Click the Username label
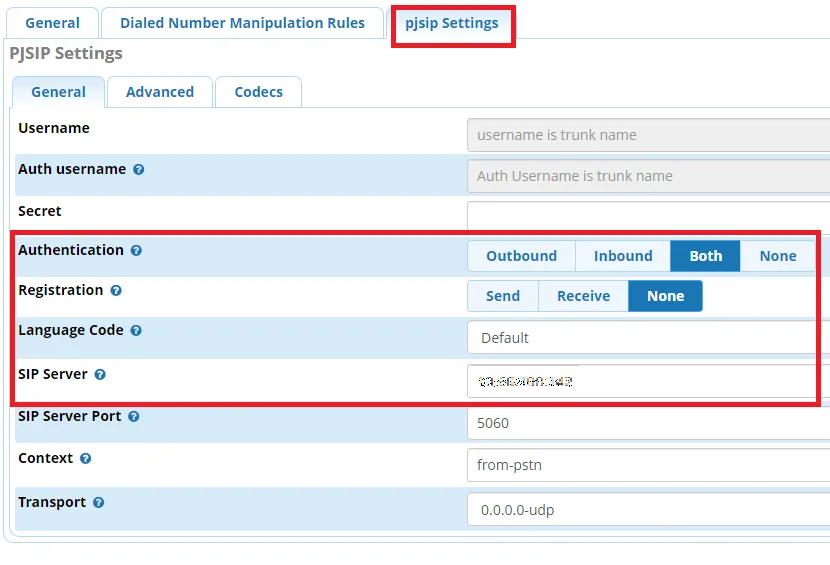 point(54,128)
